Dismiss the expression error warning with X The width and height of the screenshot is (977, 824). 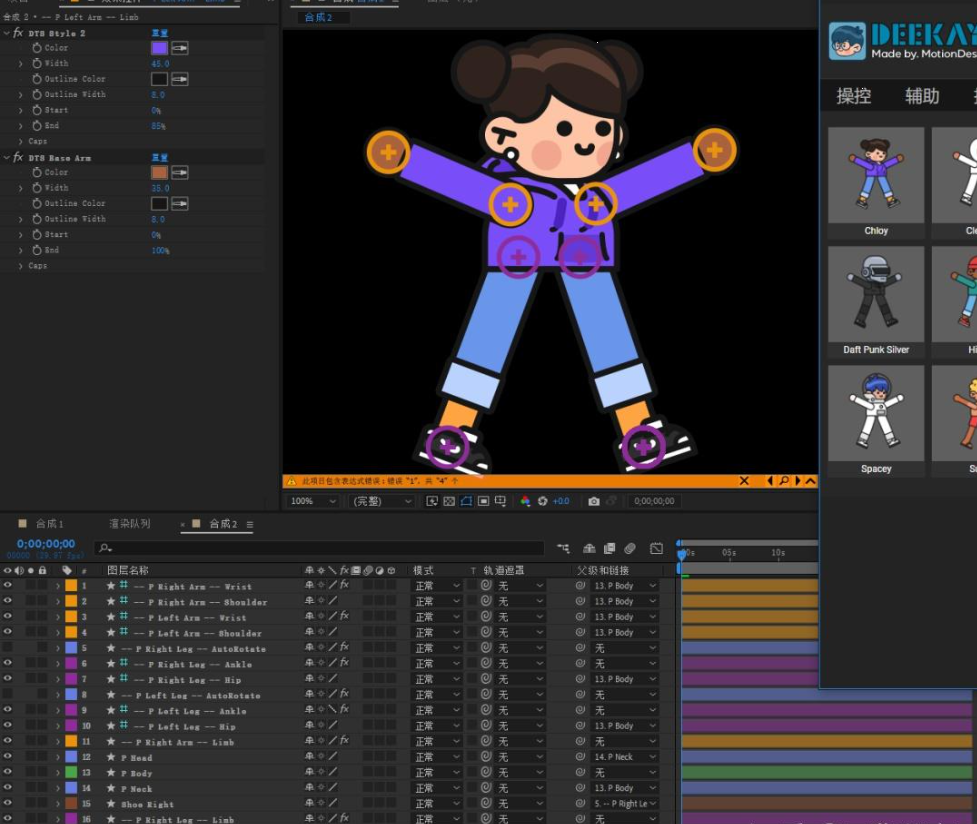tap(744, 480)
